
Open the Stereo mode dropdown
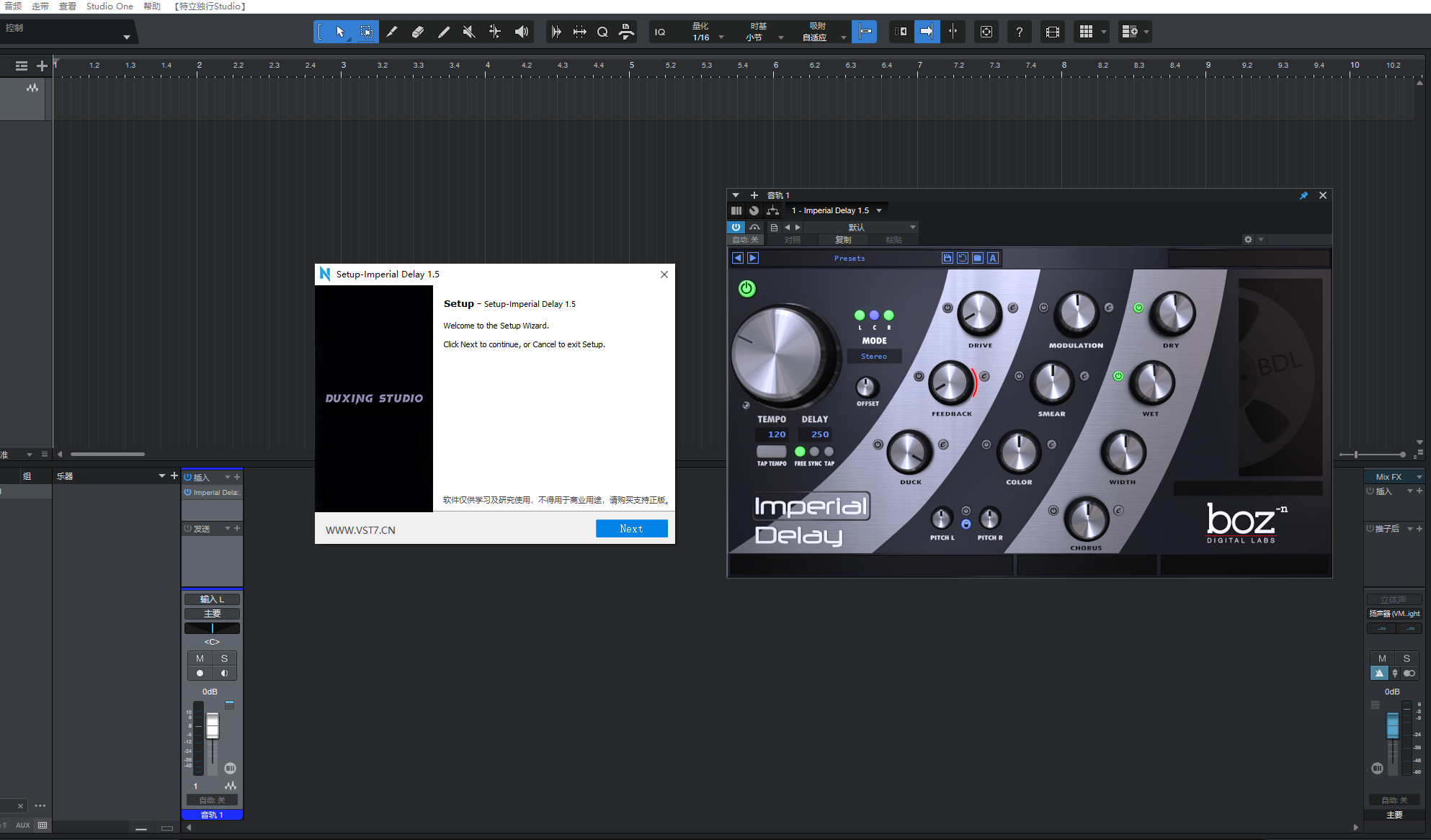(874, 357)
